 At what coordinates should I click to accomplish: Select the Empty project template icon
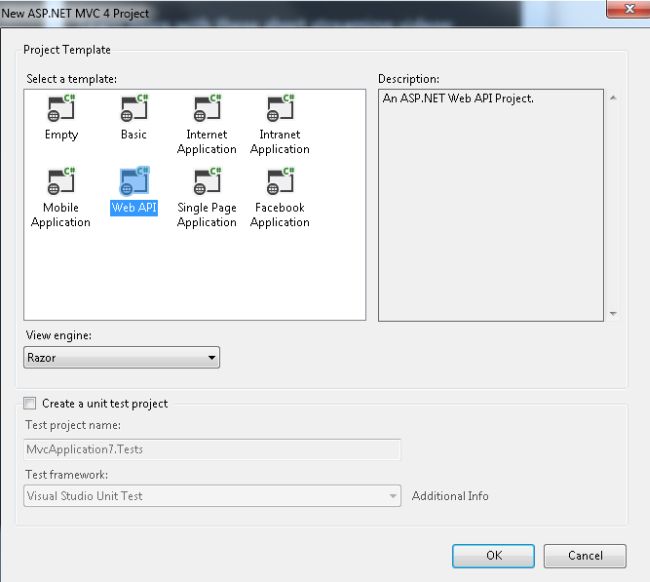click(x=61, y=108)
